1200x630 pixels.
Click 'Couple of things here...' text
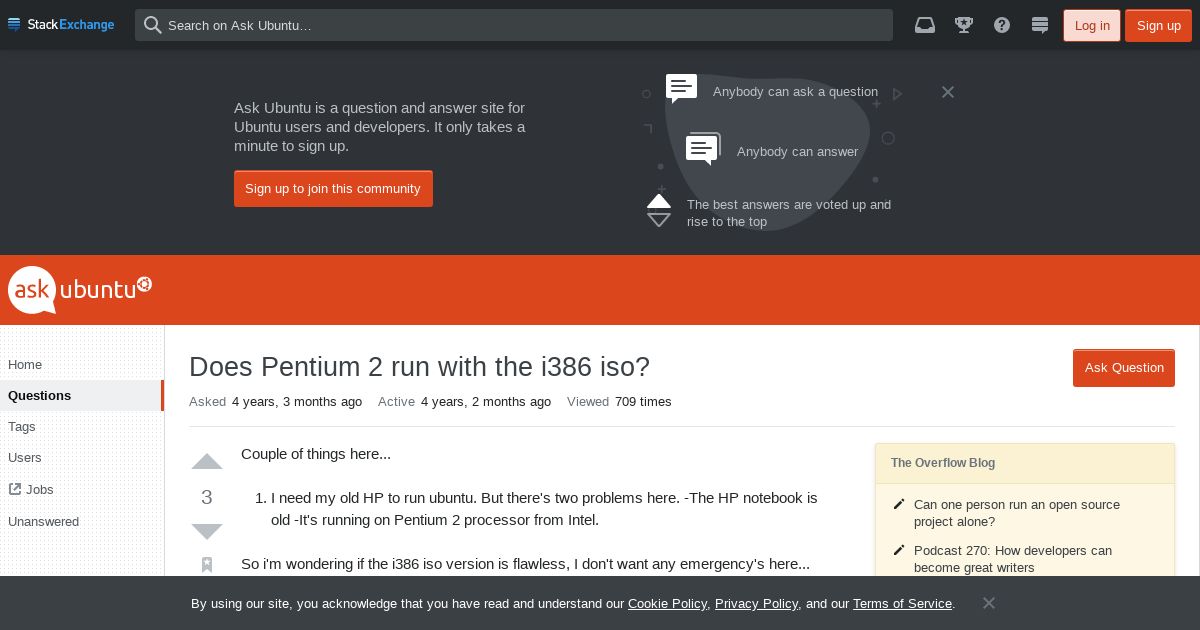click(316, 453)
